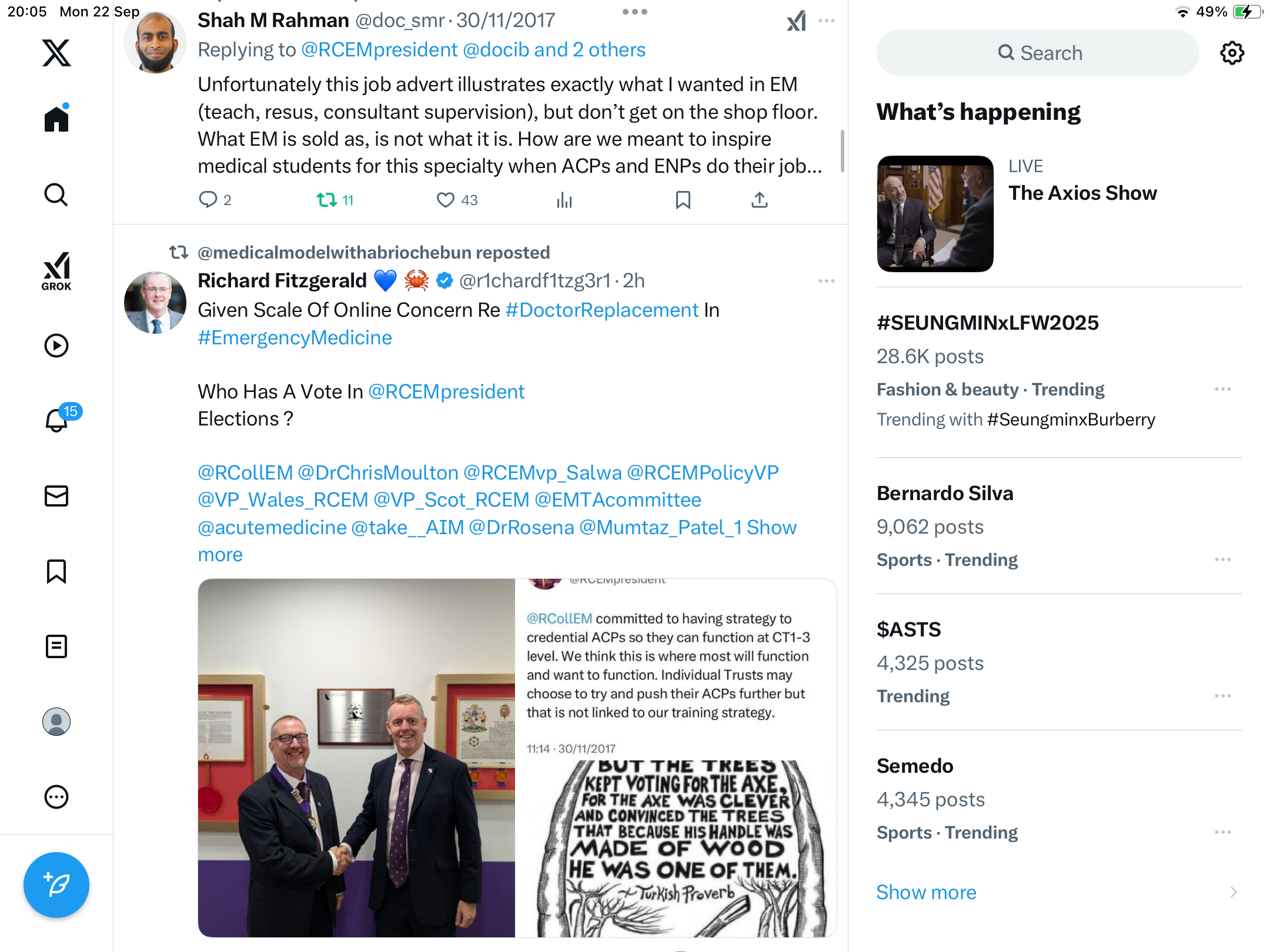Undo repost on Shah M Rahman's post
Image resolution: width=1270 pixels, height=952 pixels.
coord(335,200)
